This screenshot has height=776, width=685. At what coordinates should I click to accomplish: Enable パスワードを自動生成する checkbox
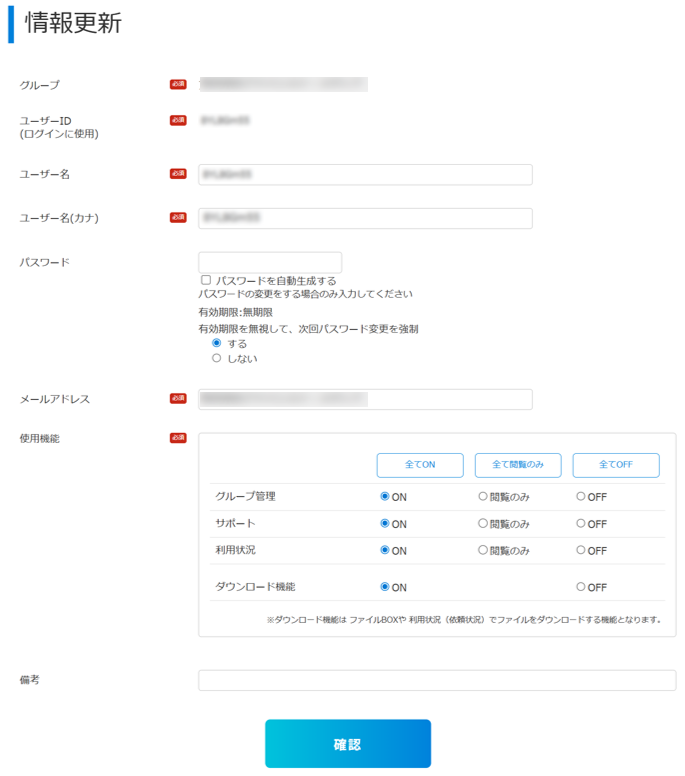206,281
